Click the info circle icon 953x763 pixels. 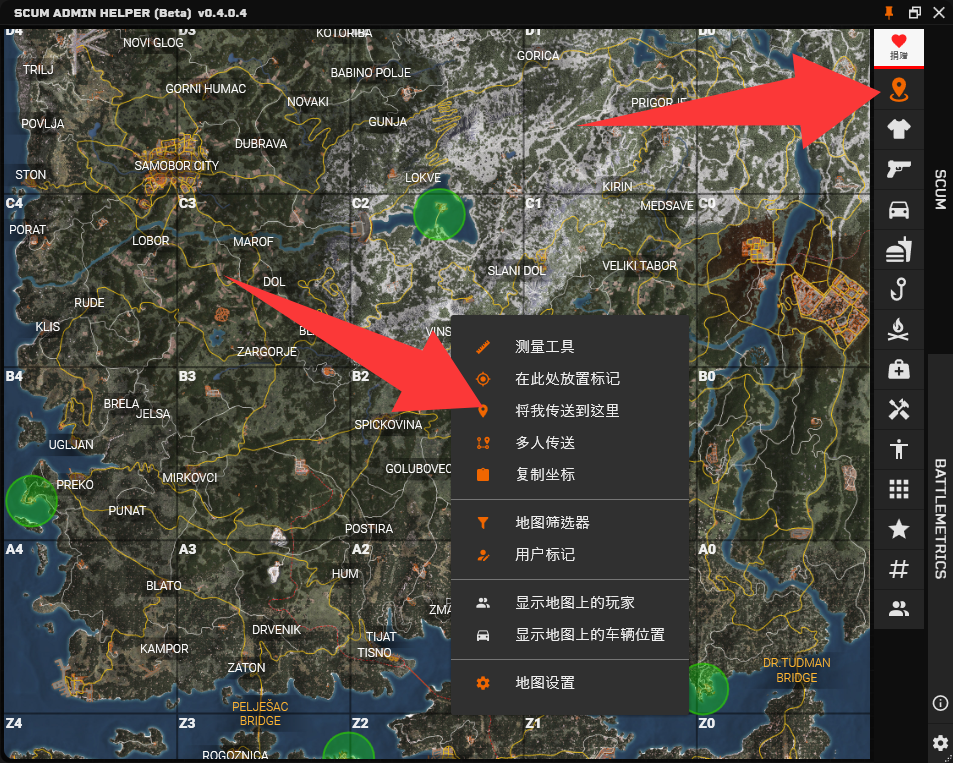click(940, 703)
